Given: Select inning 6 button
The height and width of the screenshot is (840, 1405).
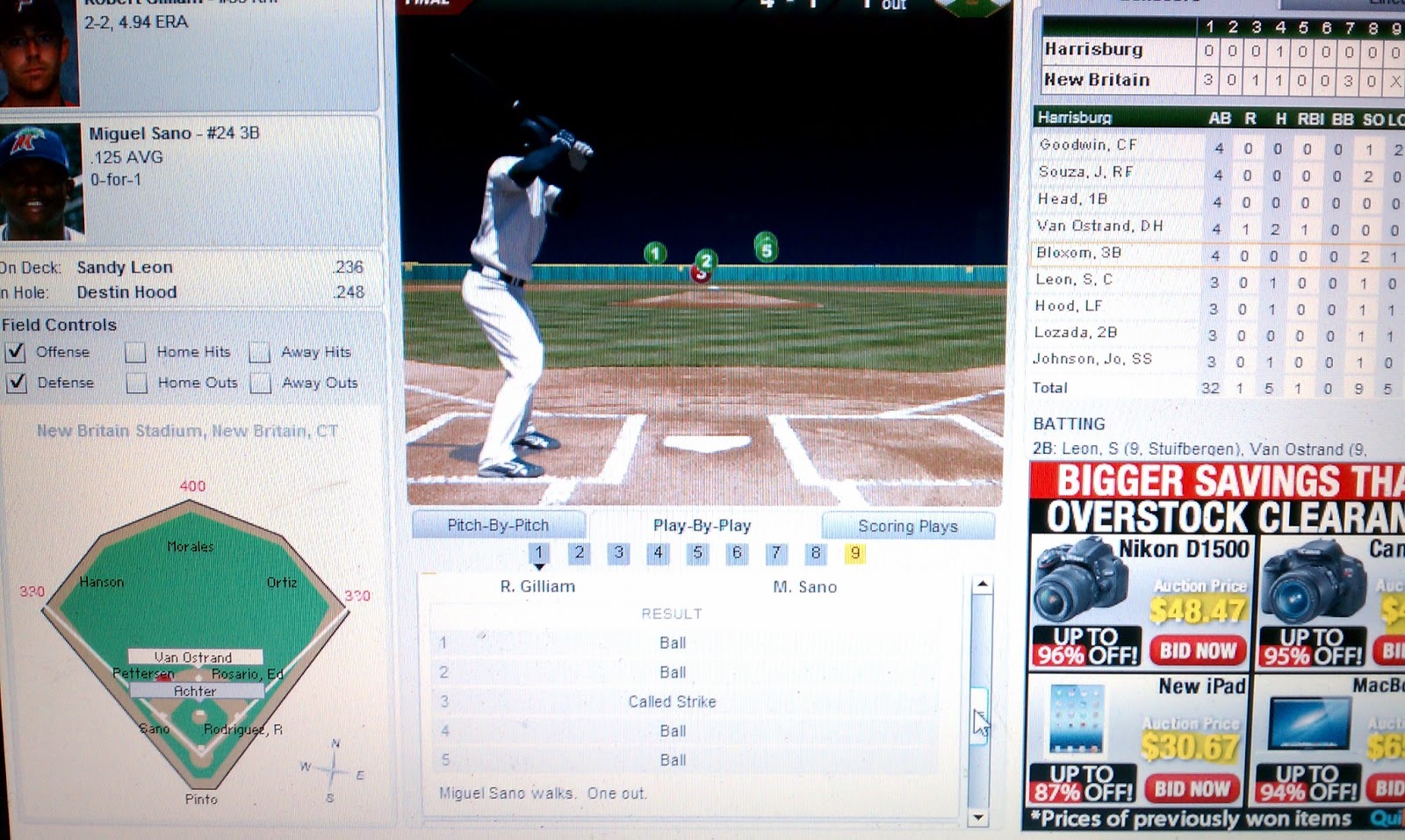Looking at the screenshot, I should point(737,553).
